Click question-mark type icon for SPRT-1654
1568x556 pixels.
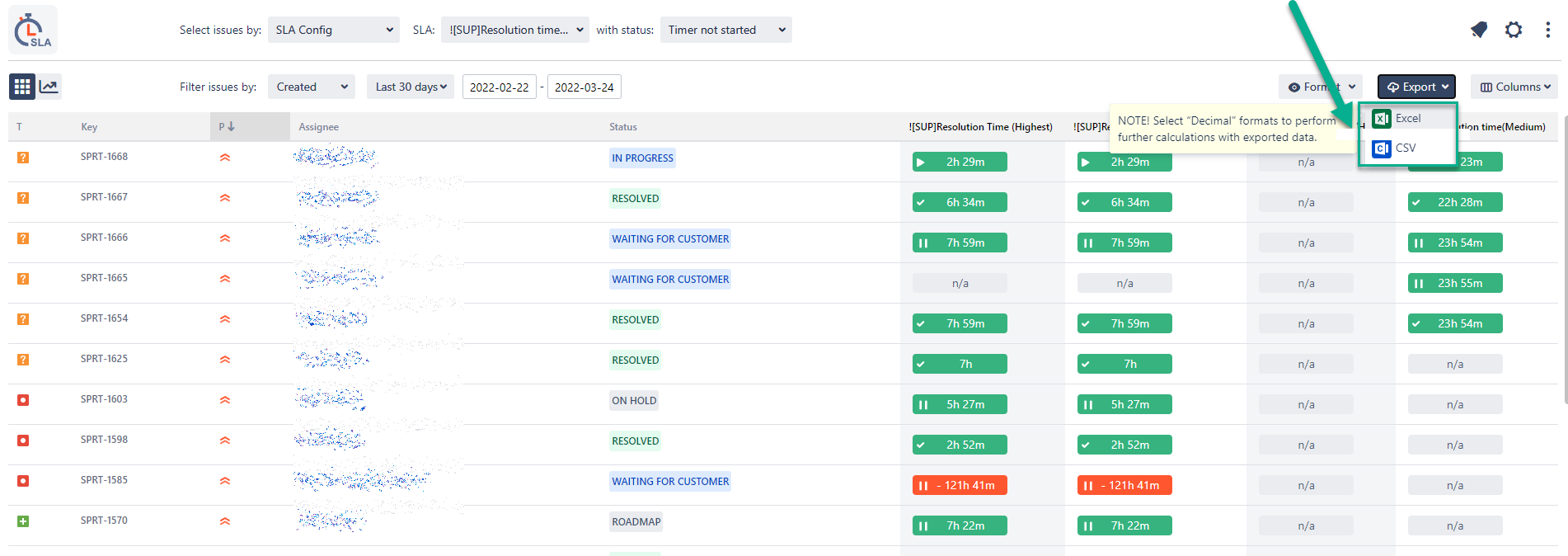(x=23, y=318)
